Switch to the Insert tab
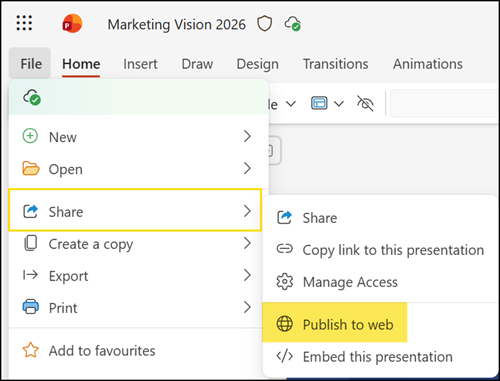The width and height of the screenshot is (500, 381). 140,64
